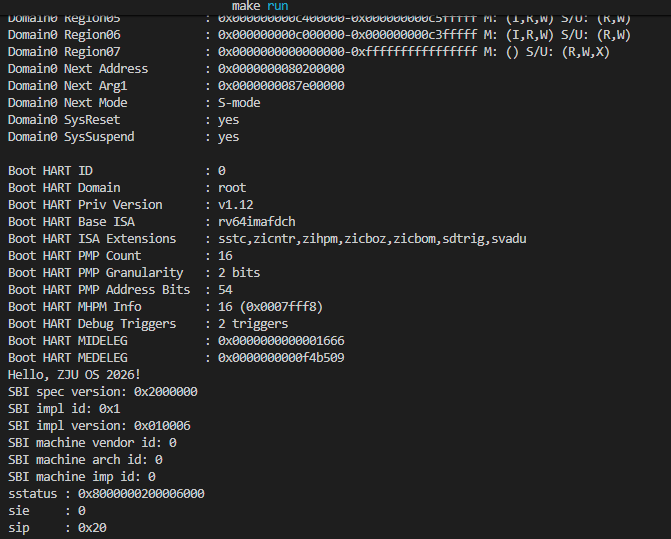Screen dimensions: 671x539
Task: Click the "Hello, ZJU OS 2026!" line
Action: coord(74,375)
